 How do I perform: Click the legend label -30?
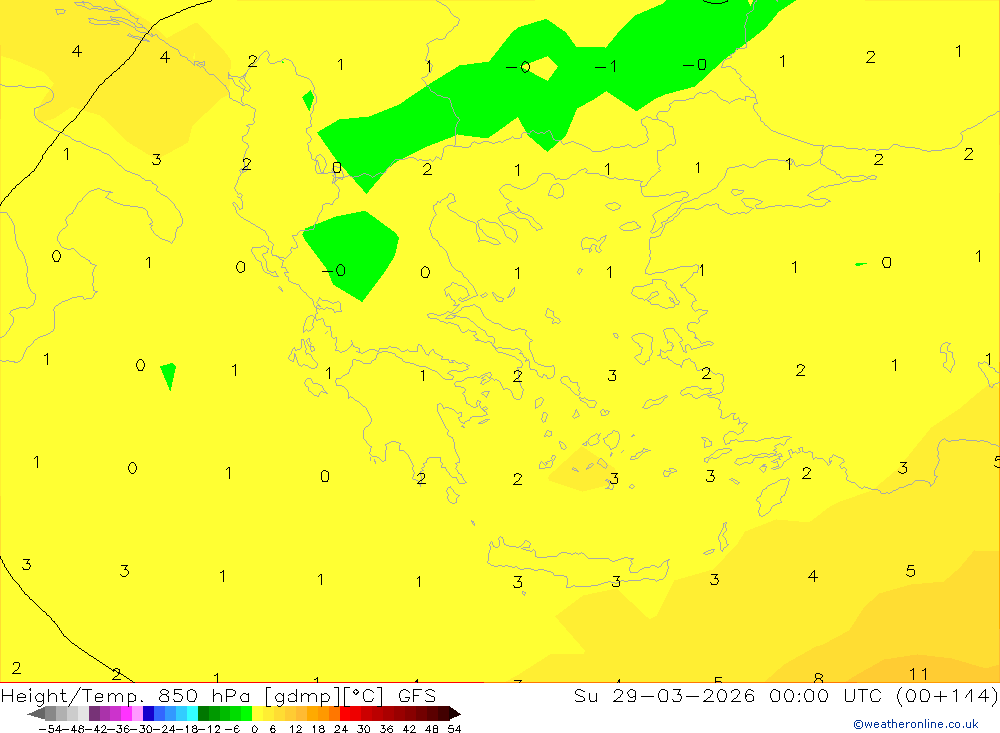click(x=142, y=729)
